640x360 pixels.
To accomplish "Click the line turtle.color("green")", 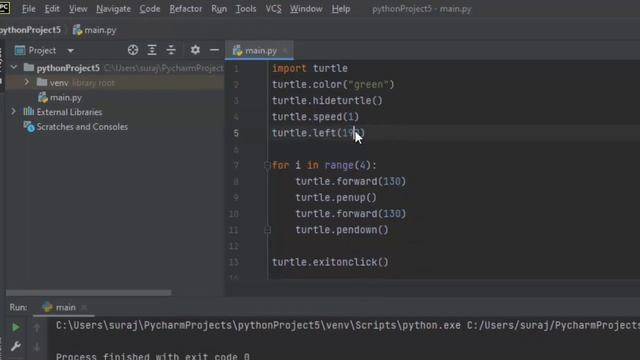I will (333, 84).
